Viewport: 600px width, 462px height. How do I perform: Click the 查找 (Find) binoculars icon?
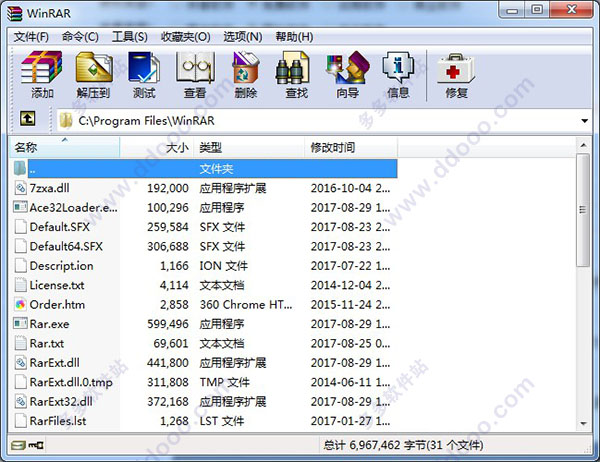pyautogui.click(x=292, y=67)
